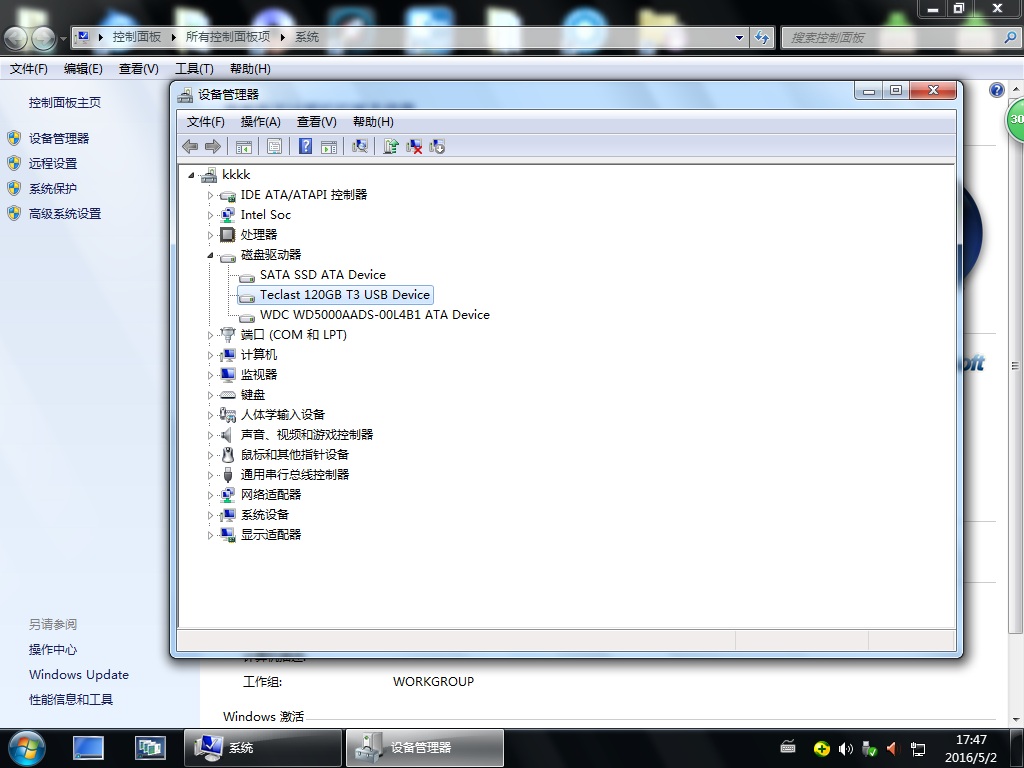Click the Safely Remove Hardware USB tray icon
This screenshot has width=1024, height=768.
point(869,748)
